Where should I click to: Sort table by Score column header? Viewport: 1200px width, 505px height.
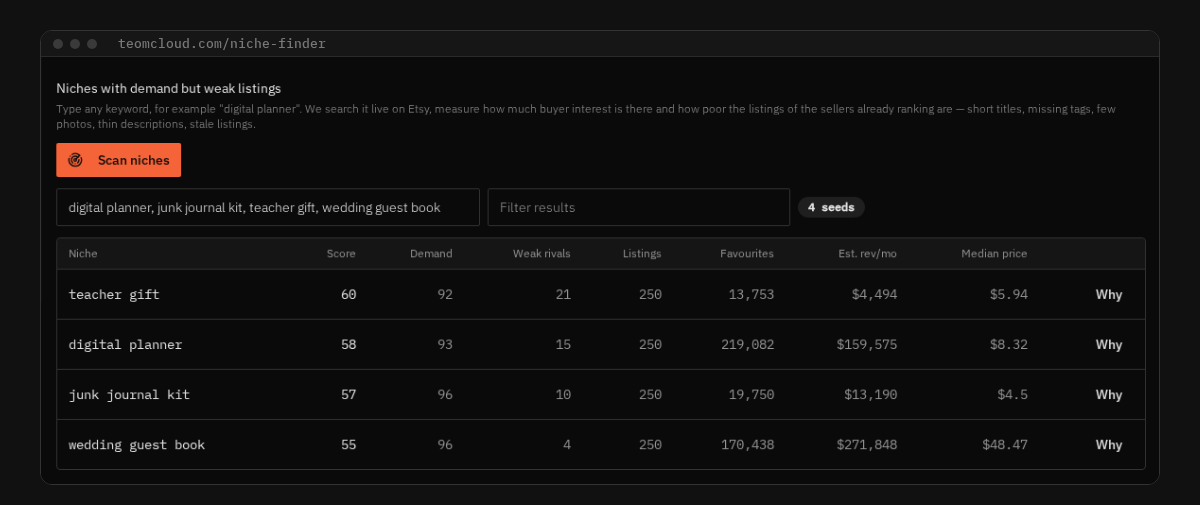(x=341, y=254)
